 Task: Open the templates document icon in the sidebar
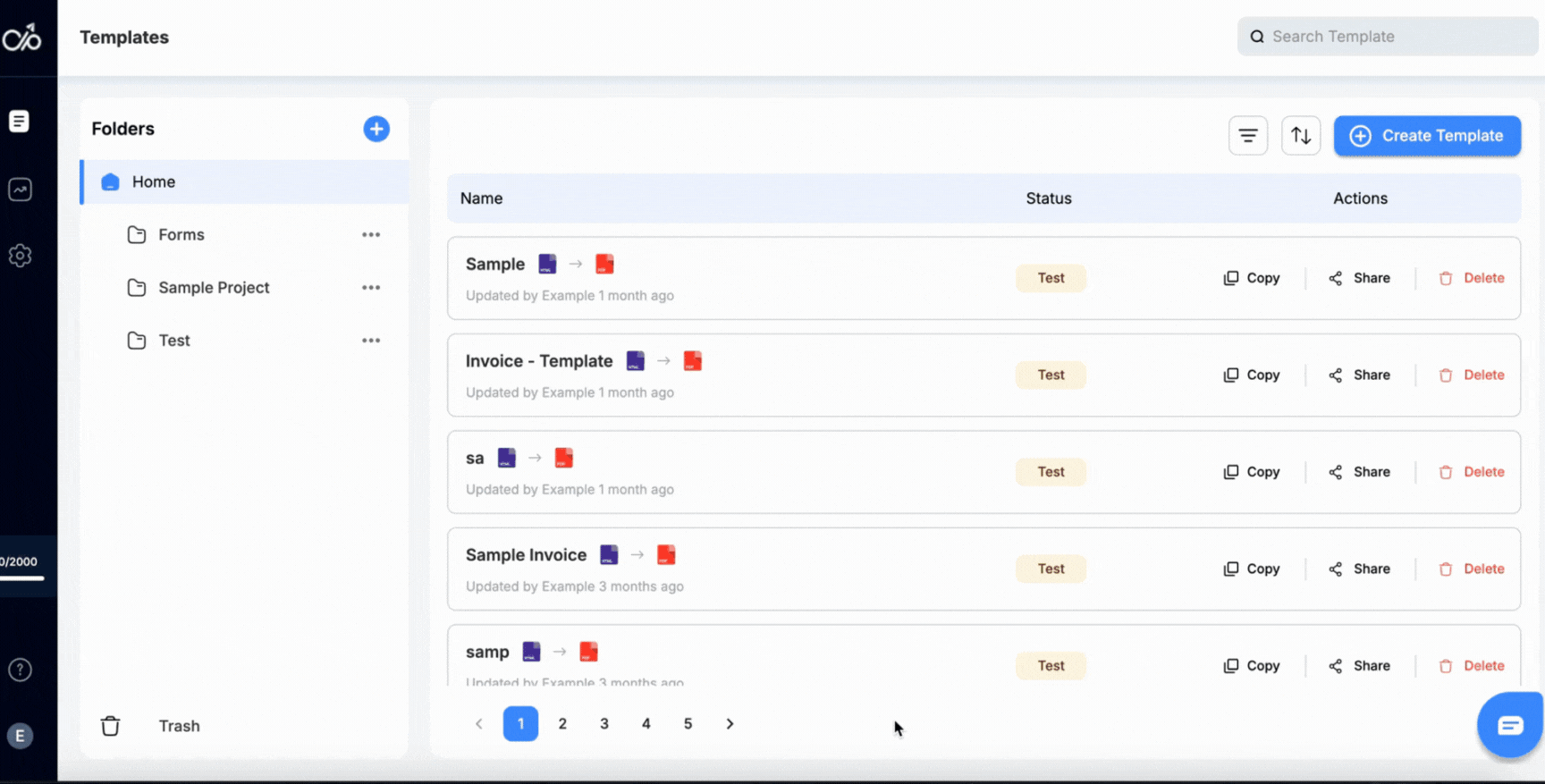[x=20, y=122]
